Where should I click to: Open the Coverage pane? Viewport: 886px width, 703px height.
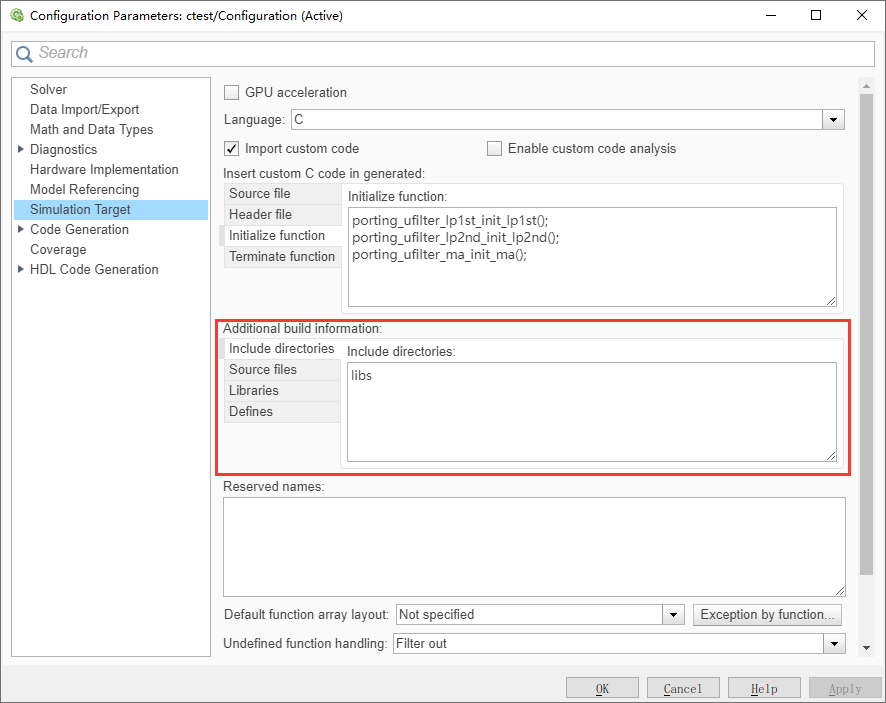tap(58, 249)
